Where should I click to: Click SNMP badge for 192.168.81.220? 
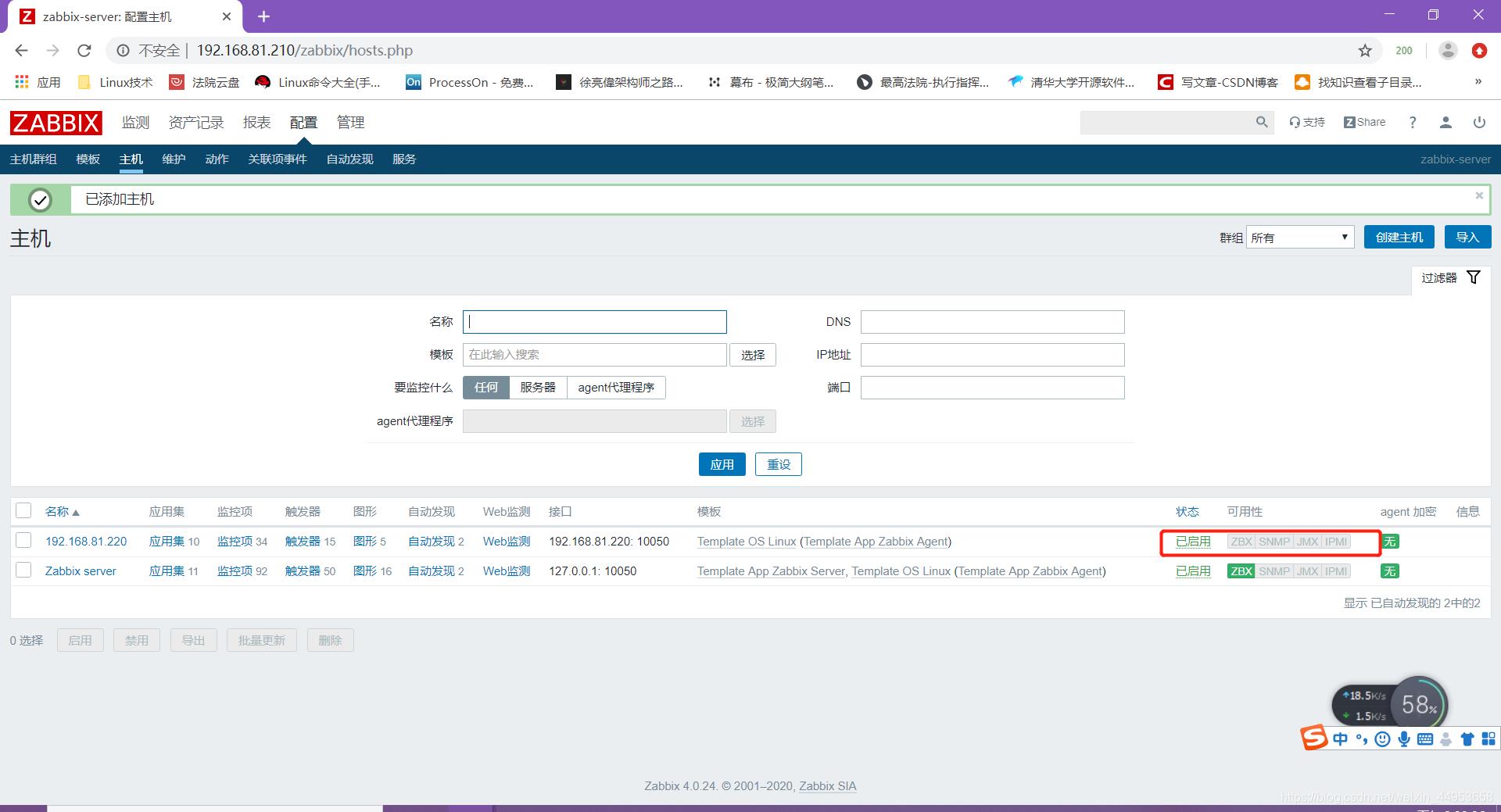tap(1274, 542)
